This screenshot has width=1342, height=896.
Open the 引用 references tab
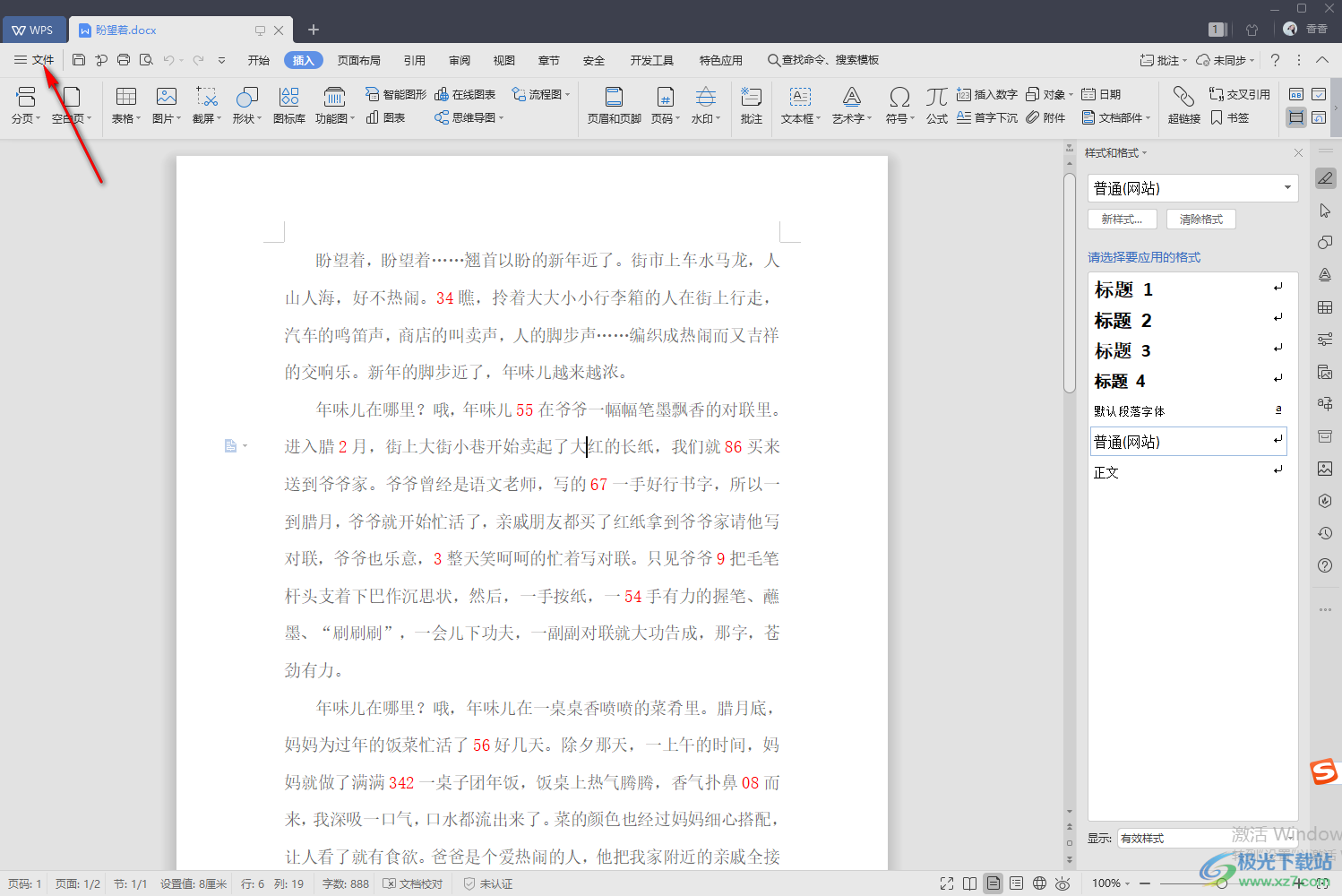pos(415,60)
